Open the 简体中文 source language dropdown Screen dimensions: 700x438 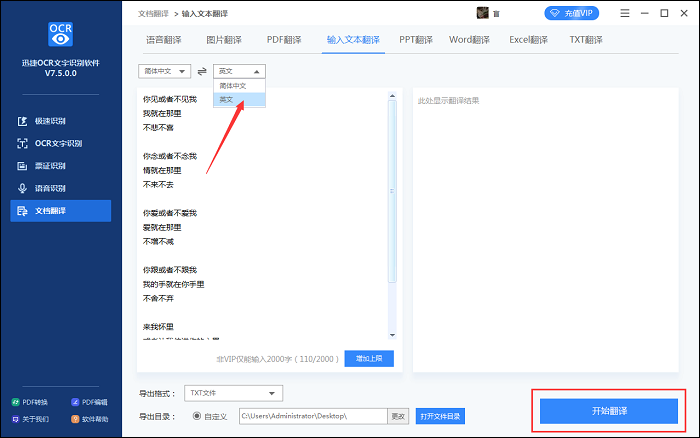[x=164, y=71]
